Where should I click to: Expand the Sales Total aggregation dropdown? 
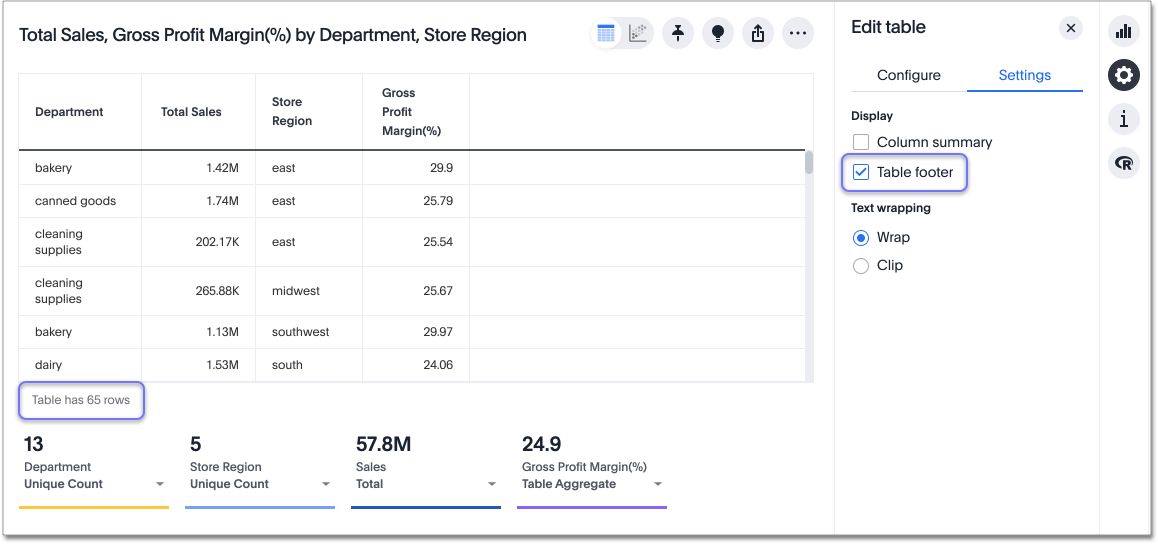click(492, 484)
